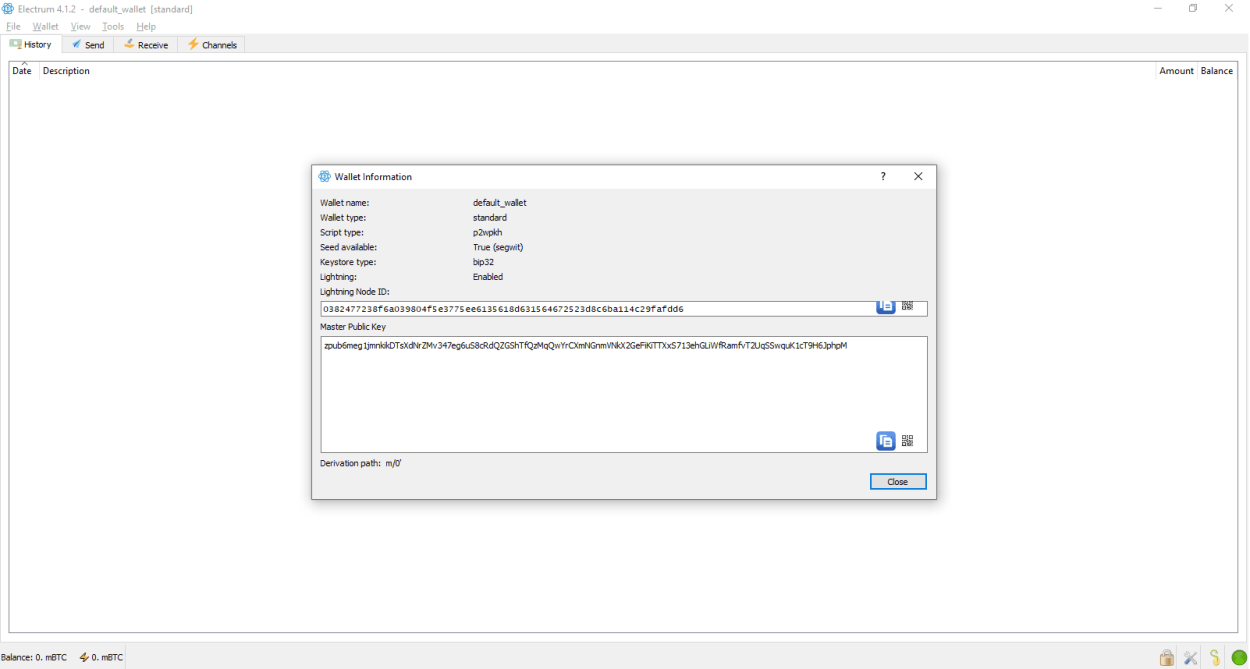The image size is (1250, 669).
Task: Open the View menu
Action: [81, 27]
